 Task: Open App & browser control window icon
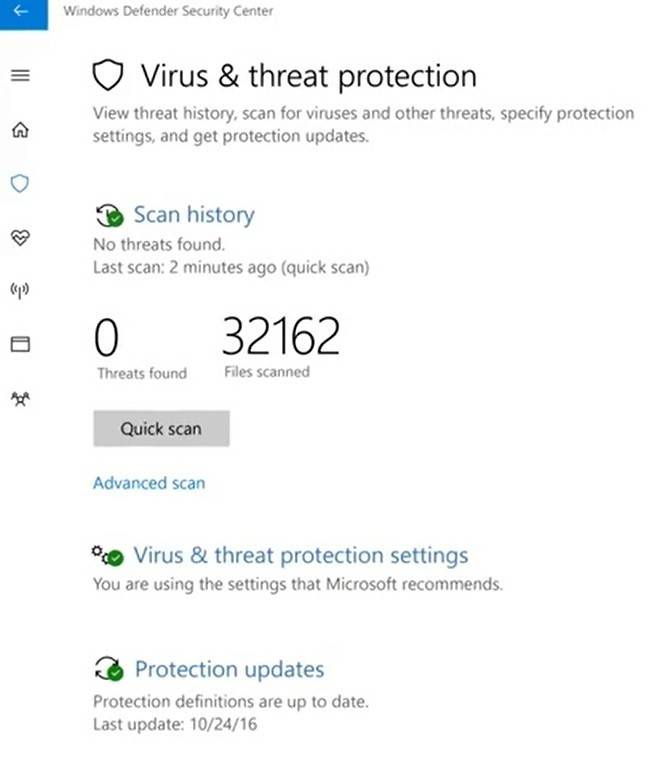pyautogui.click(x=21, y=344)
